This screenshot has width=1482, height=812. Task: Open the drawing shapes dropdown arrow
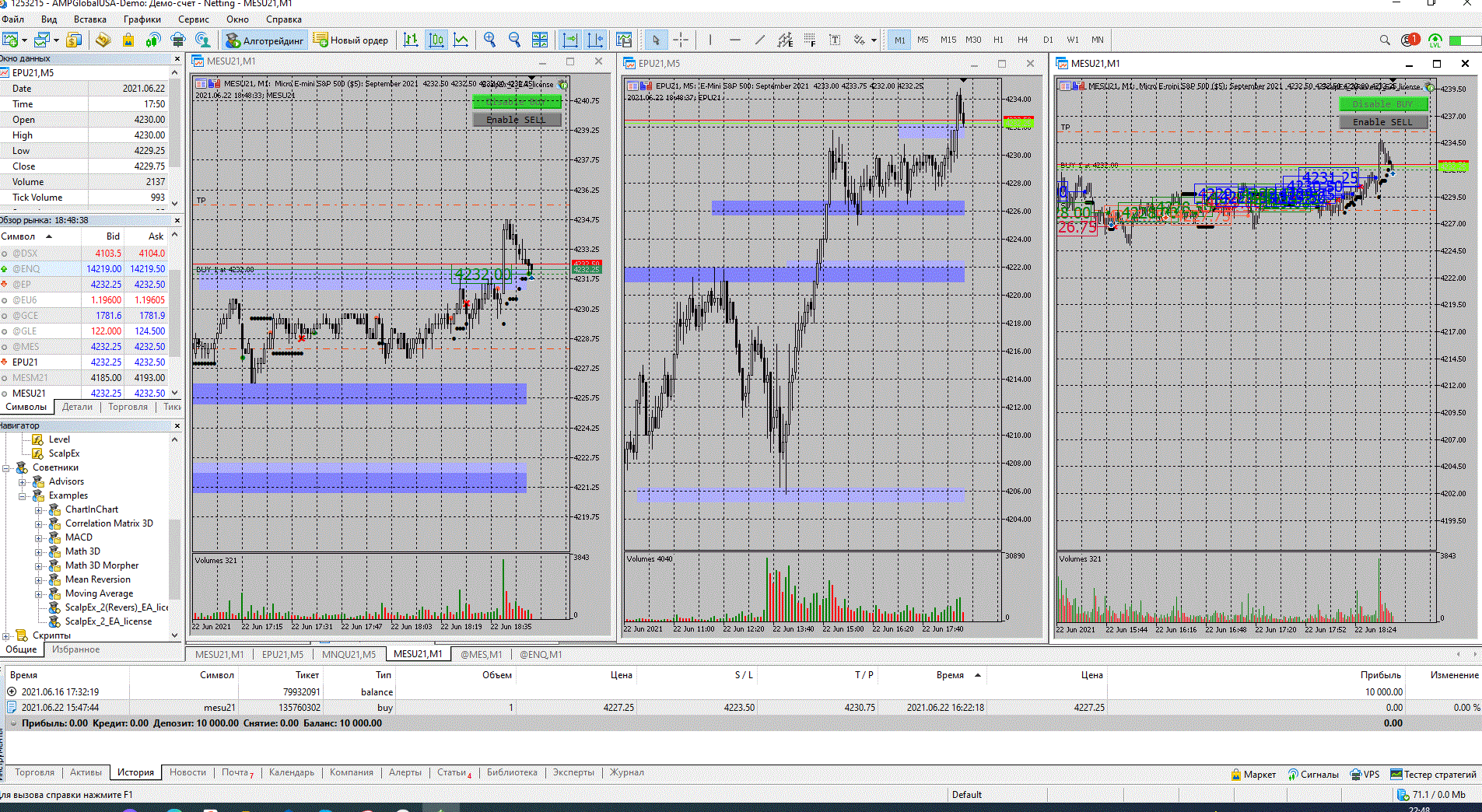tap(874, 40)
